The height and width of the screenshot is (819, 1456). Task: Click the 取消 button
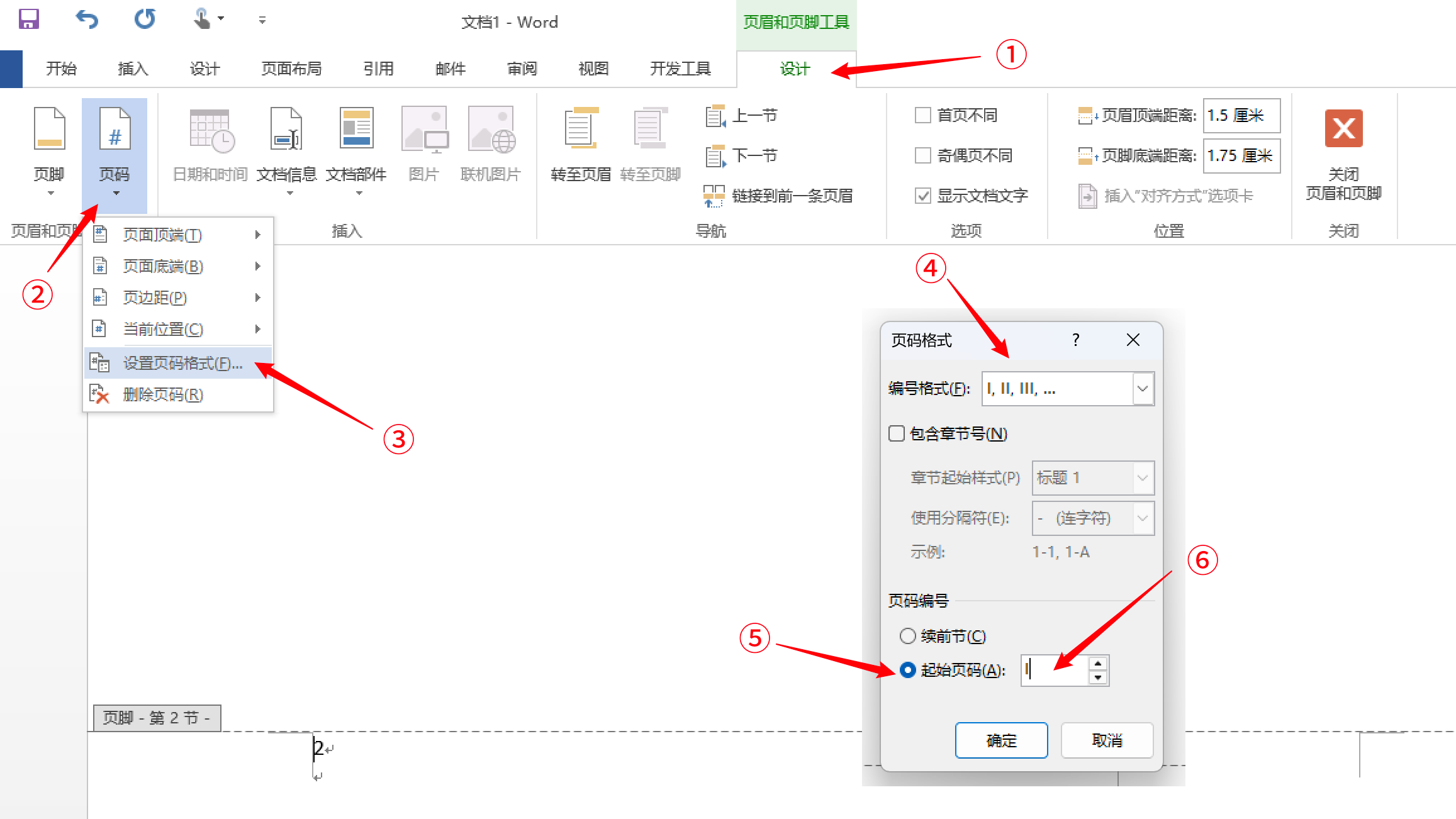click(x=1107, y=740)
